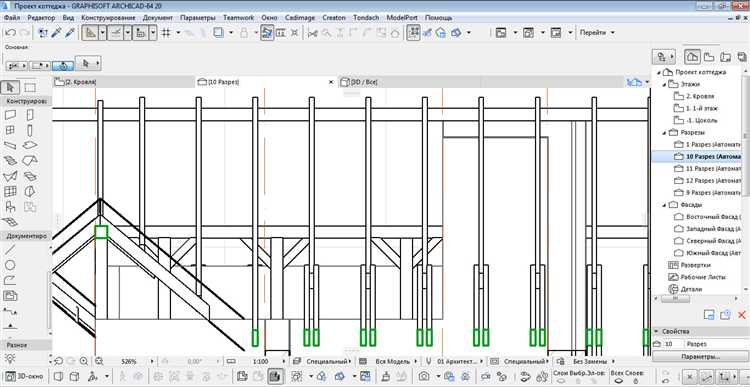
Task: Choose the Beam tool in toolbox
Action: tap(10, 145)
